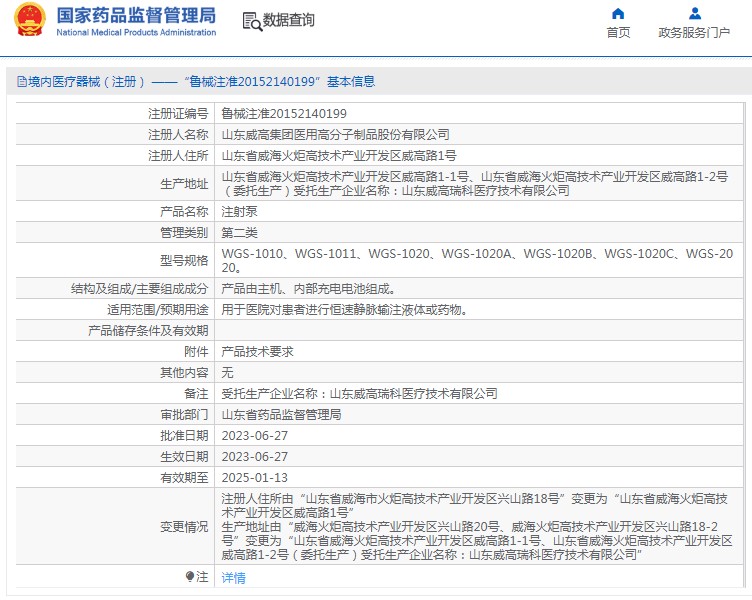Click the national emblem logo
752x600 pixels.
[29, 20]
